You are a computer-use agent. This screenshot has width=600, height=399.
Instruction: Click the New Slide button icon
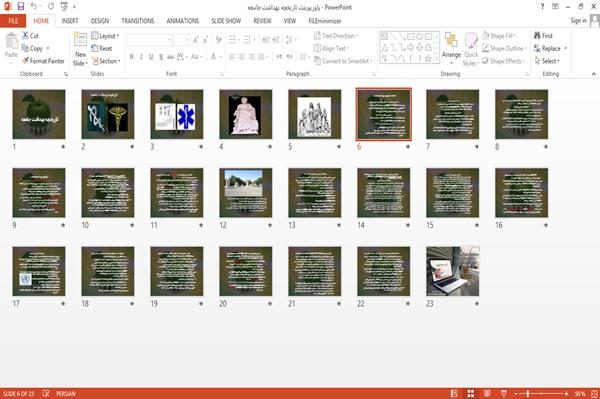coord(80,40)
